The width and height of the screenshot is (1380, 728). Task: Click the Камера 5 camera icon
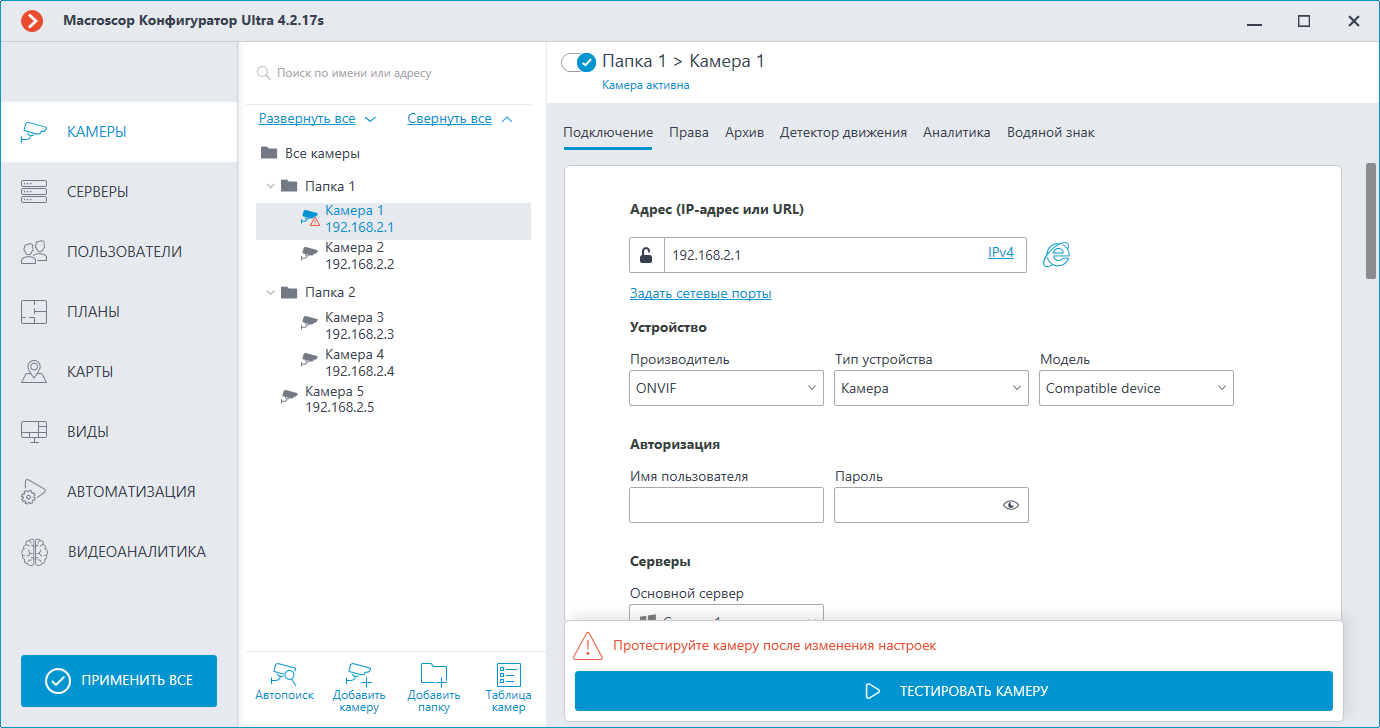[289, 399]
